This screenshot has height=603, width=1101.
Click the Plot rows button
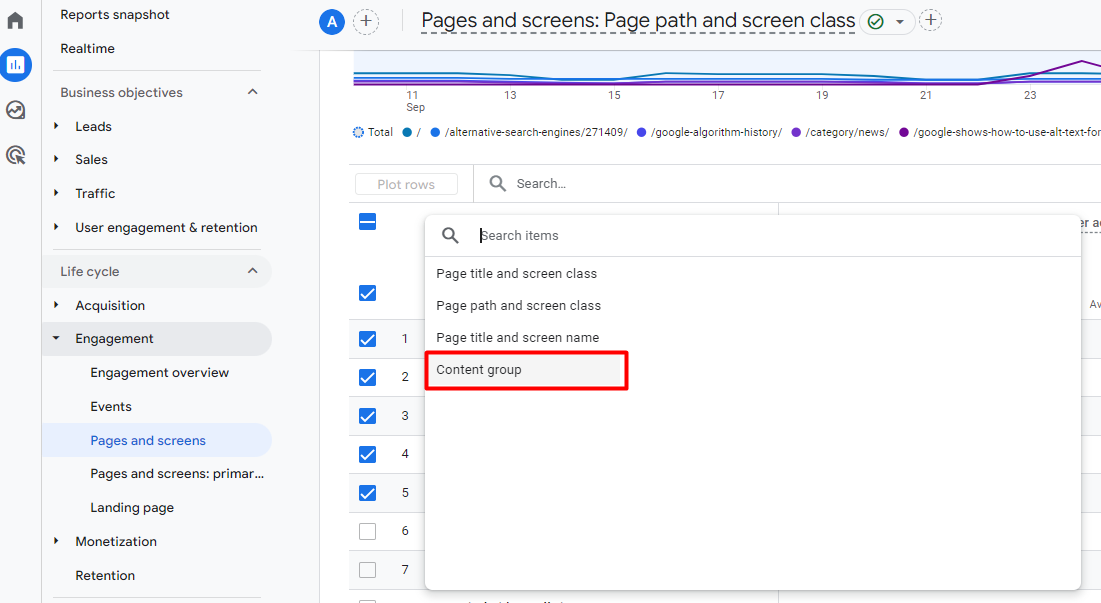click(405, 183)
